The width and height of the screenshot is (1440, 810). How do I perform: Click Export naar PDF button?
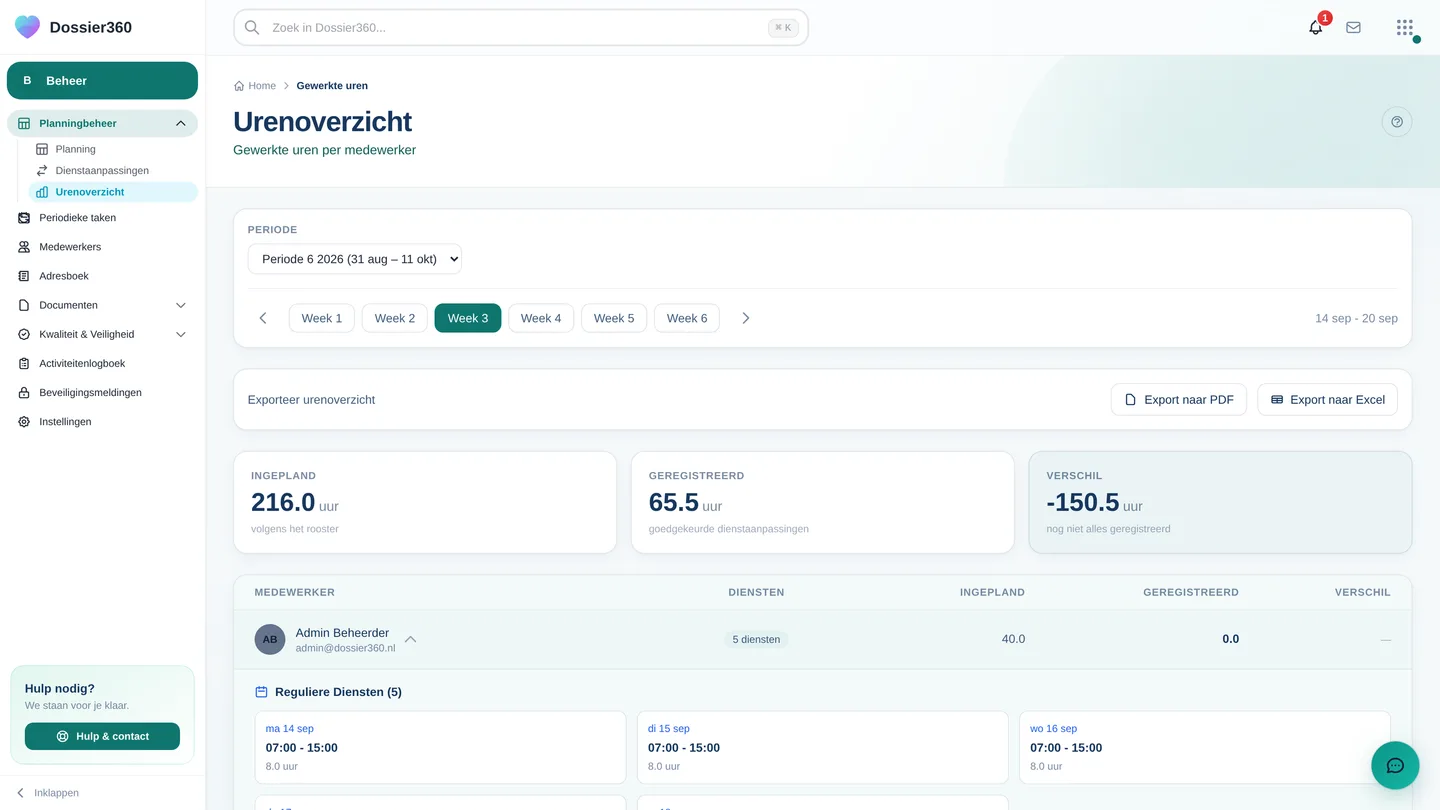[x=1179, y=399]
